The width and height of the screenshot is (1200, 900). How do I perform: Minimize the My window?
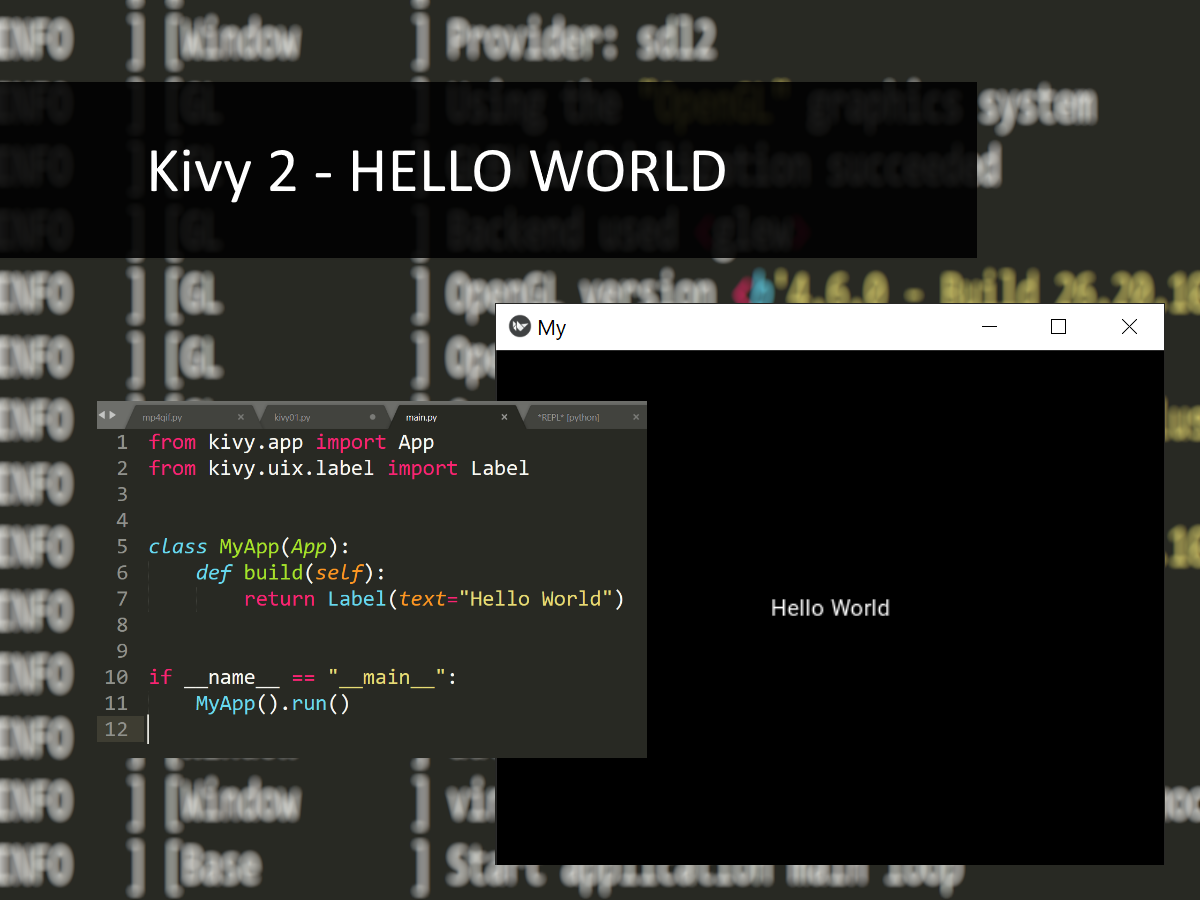coord(990,326)
